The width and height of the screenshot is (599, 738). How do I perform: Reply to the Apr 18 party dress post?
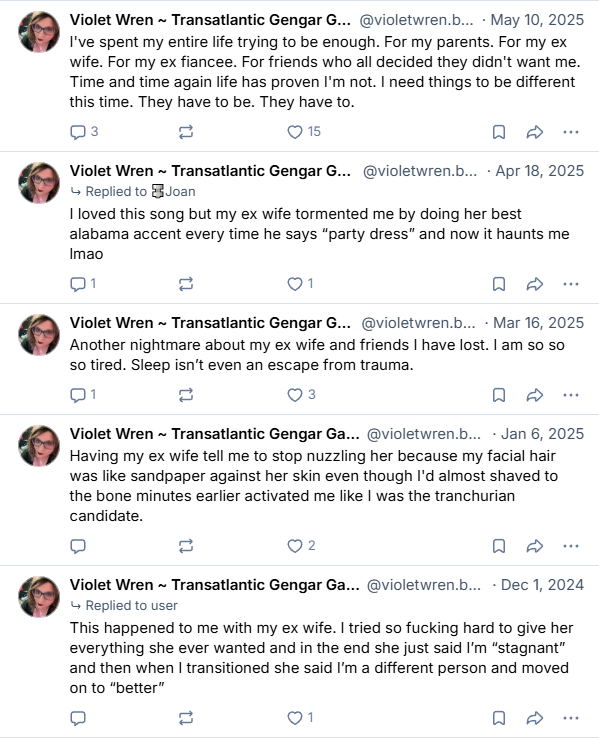click(x=83, y=284)
